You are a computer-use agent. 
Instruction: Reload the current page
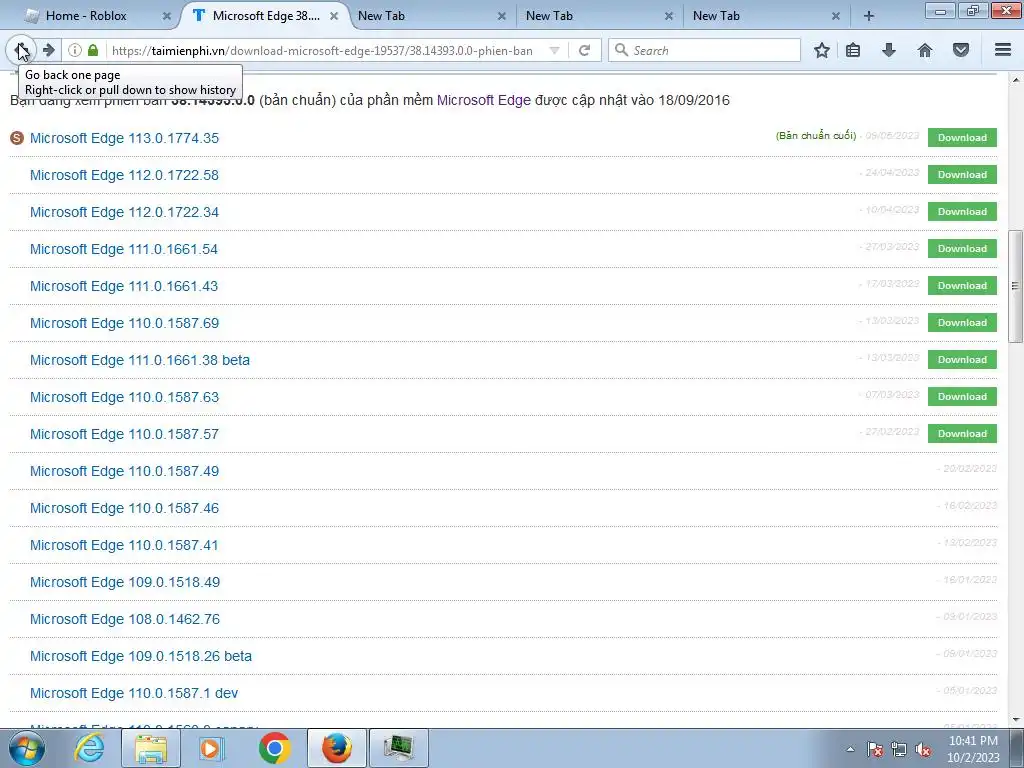(x=584, y=50)
